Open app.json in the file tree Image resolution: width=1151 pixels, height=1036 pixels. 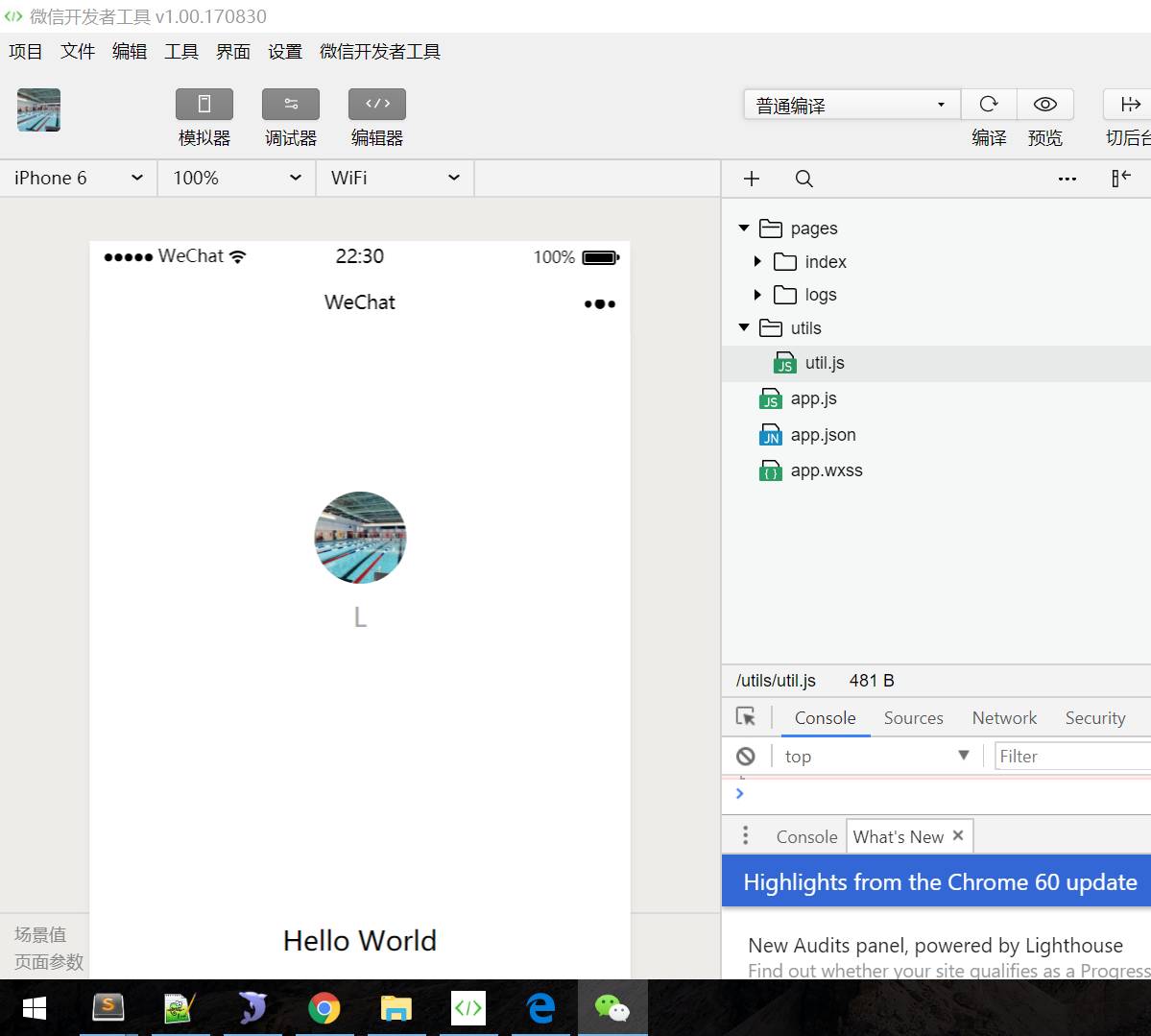[x=936, y=435]
